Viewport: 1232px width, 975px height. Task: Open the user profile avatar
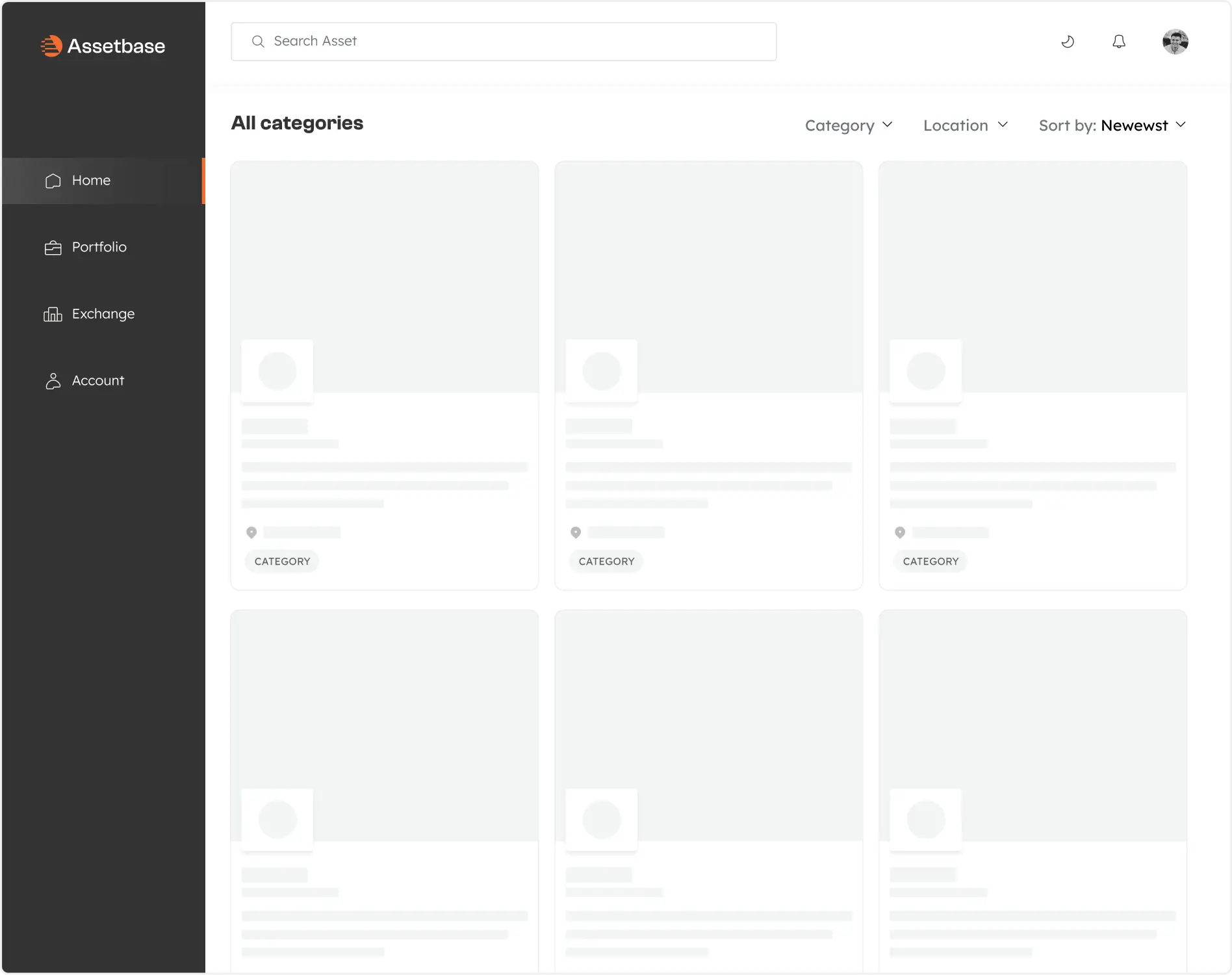[x=1175, y=42]
